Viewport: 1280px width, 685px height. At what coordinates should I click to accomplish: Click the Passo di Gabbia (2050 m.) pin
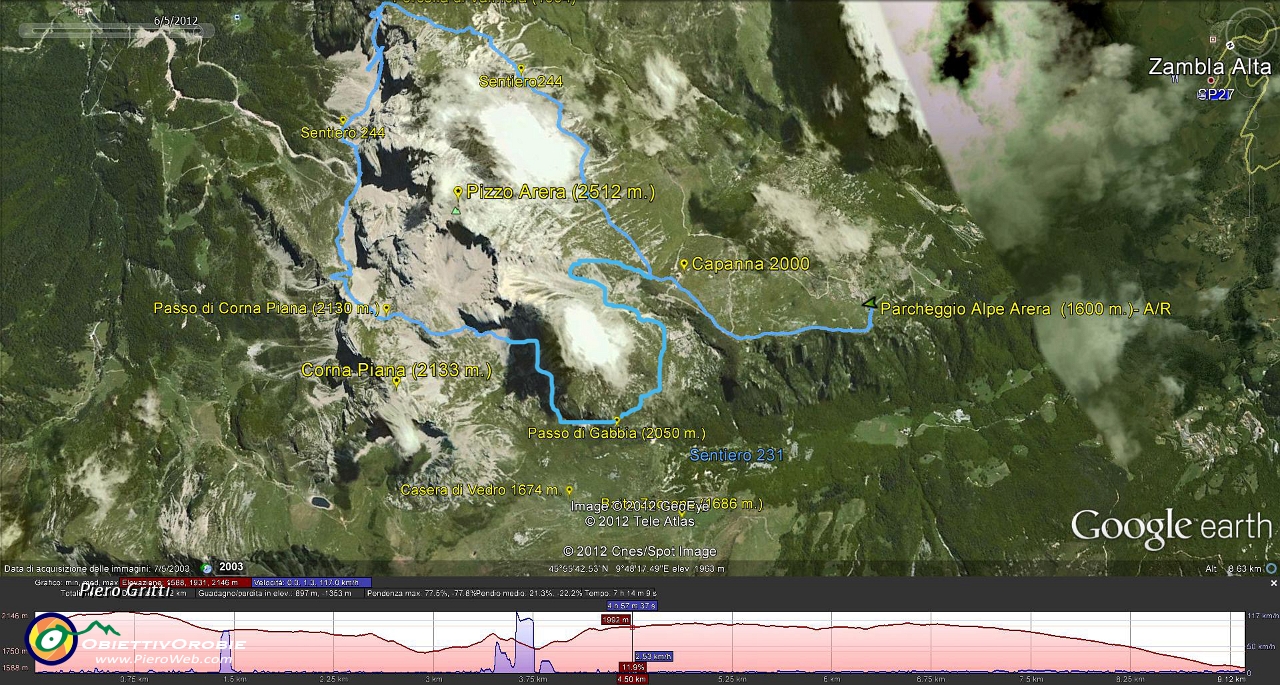(x=617, y=420)
